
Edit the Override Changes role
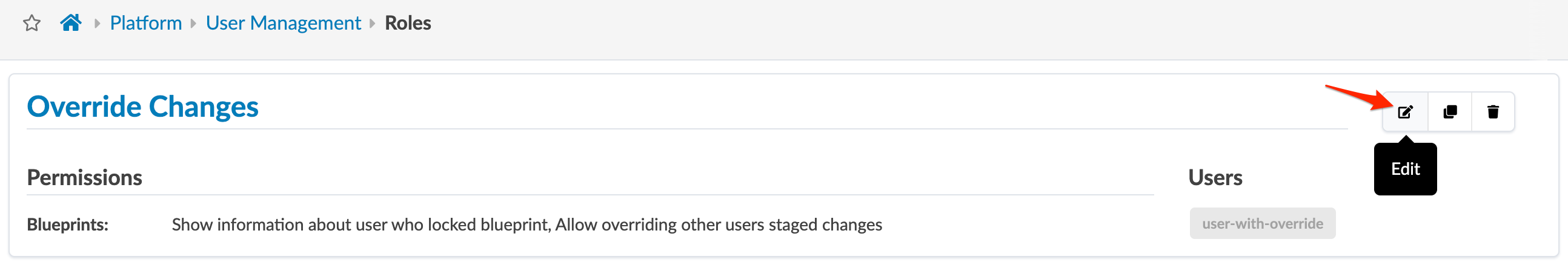click(1405, 112)
